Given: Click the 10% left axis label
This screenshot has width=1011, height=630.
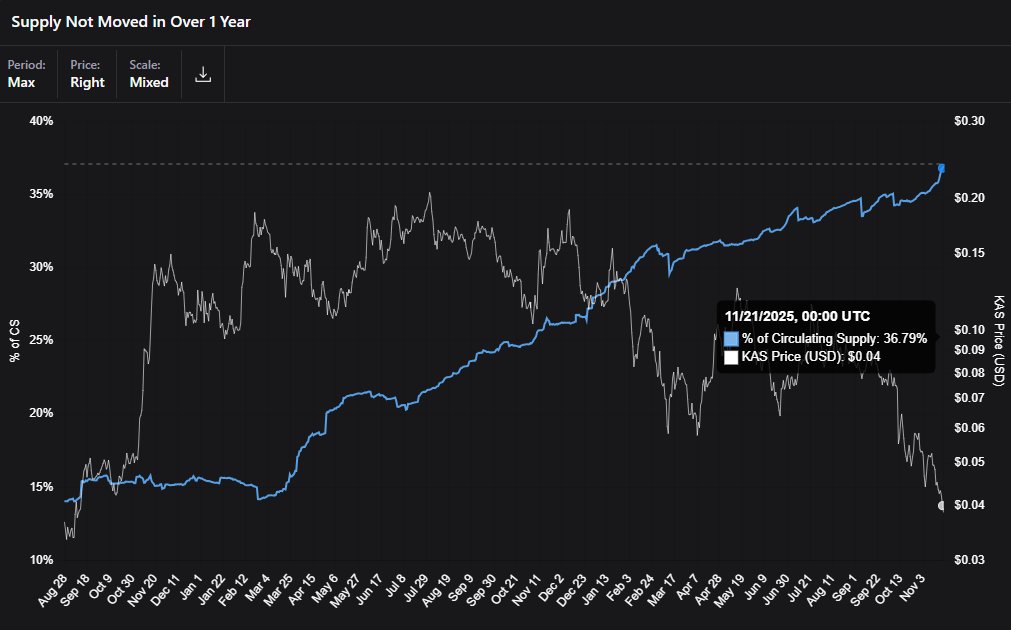Looking at the screenshot, I should (x=41, y=559).
